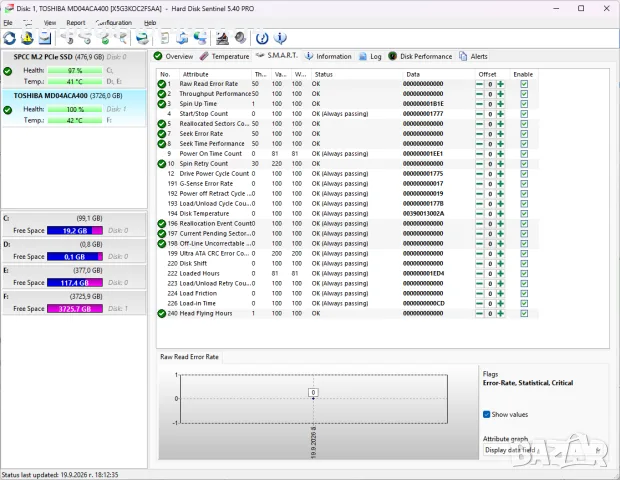The image size is (620, 480).
Task: Uncheck Enable box for Ultra ATA CRC Error
Action: tap(524, 253)
